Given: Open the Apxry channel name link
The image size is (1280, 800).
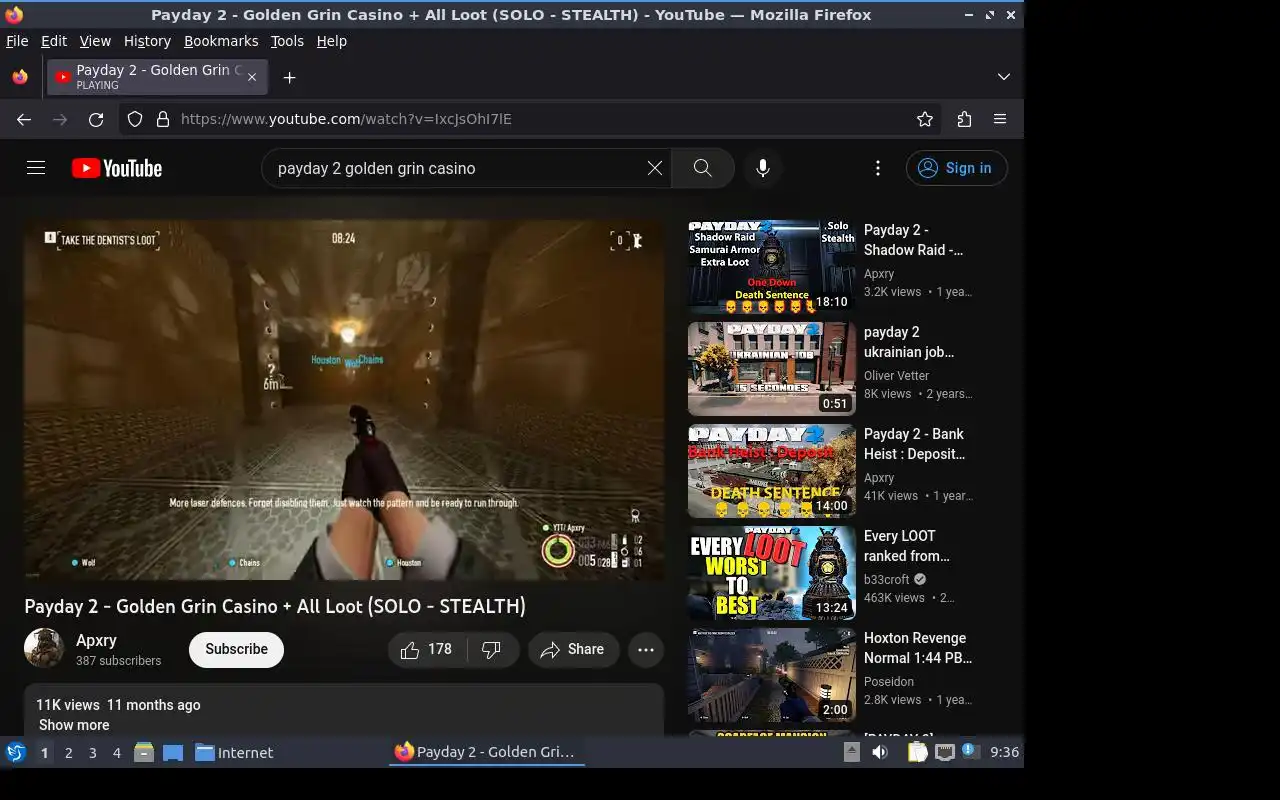Looking at the screenshot, I should (x=96, y=640).
